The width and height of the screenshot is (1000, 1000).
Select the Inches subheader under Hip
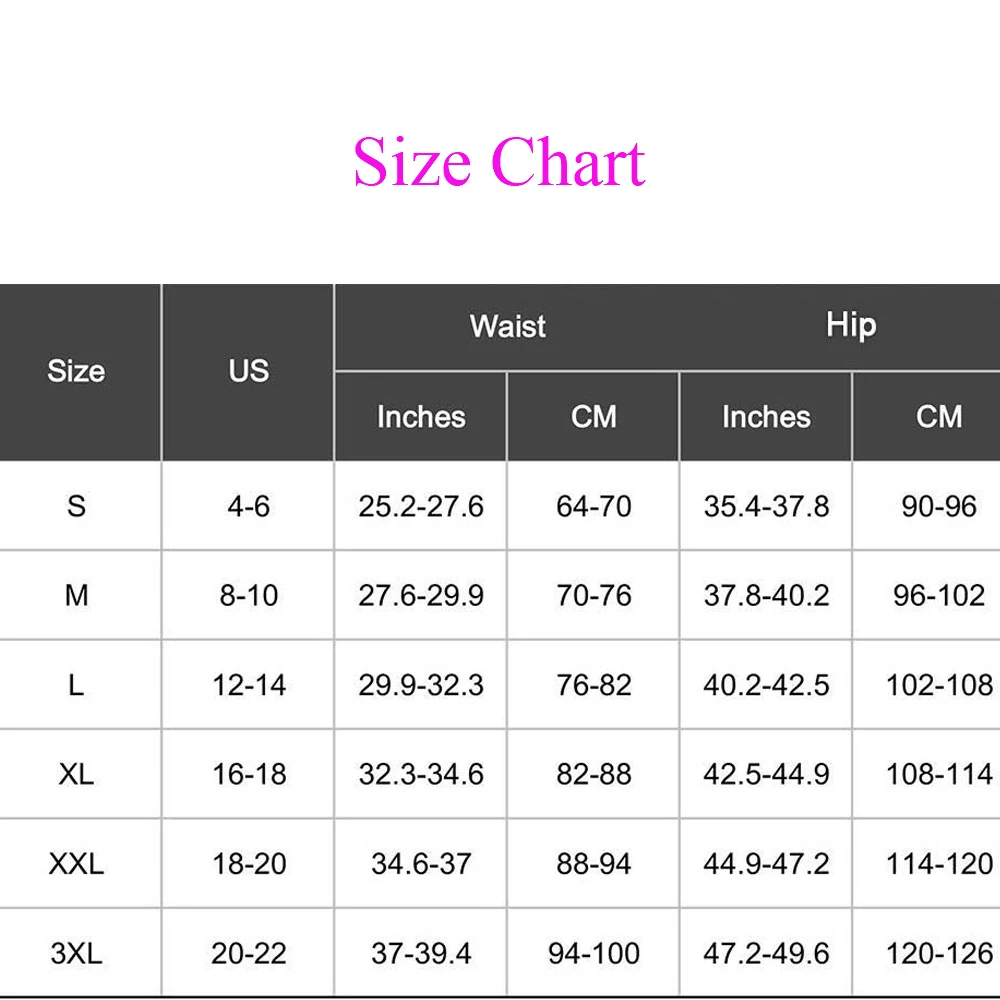(766, 417)
